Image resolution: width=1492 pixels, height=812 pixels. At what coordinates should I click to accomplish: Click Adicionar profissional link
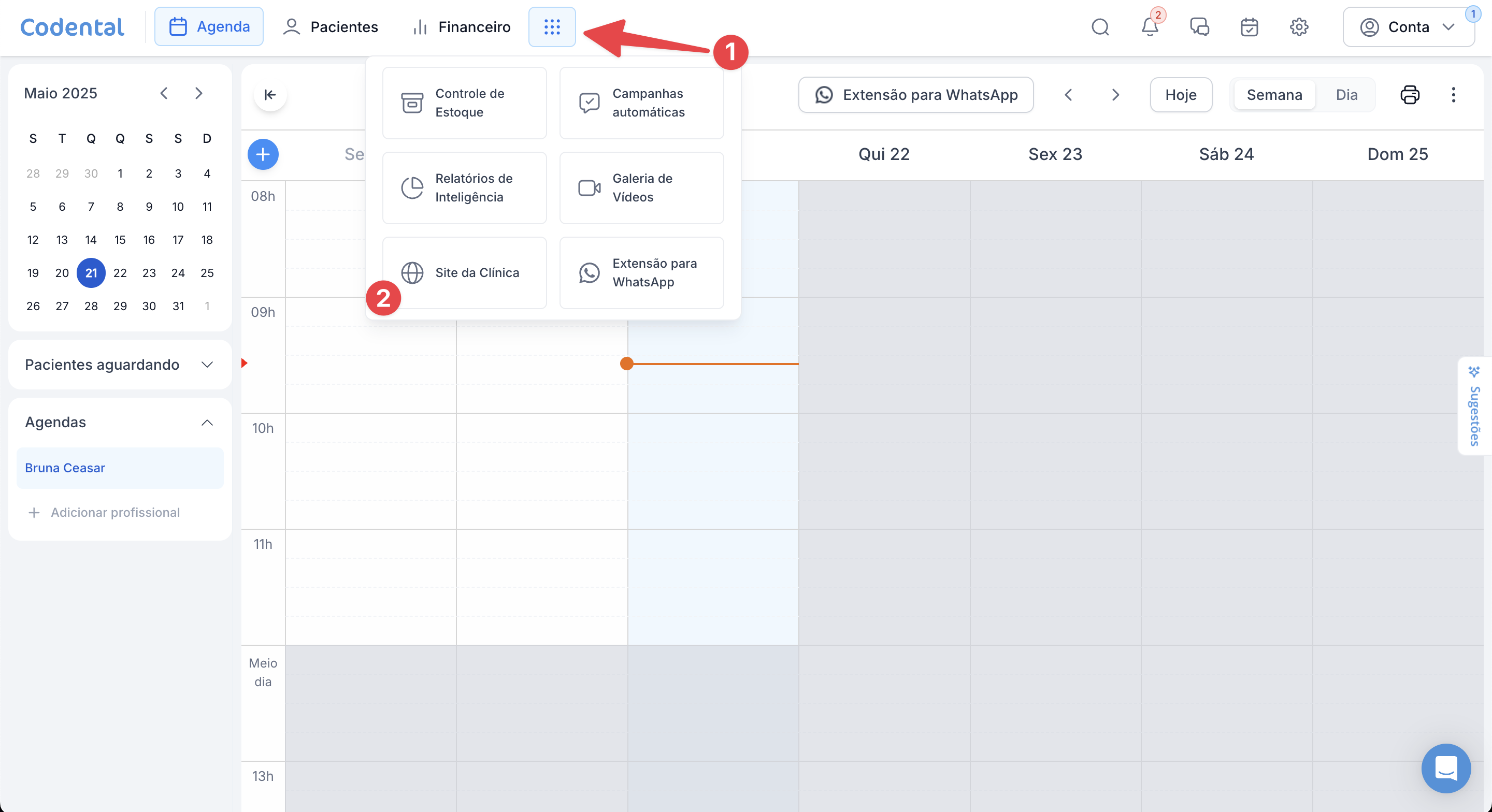click(x=114, y=512)
